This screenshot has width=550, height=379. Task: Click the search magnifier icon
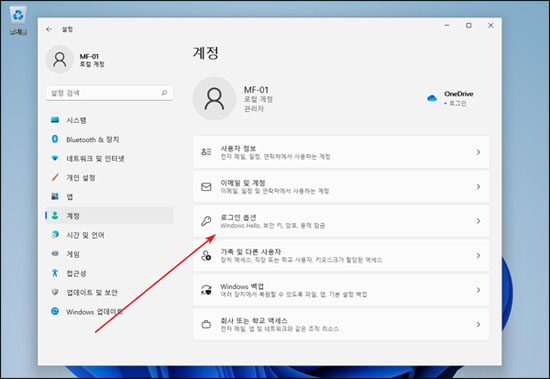(164, 93)
